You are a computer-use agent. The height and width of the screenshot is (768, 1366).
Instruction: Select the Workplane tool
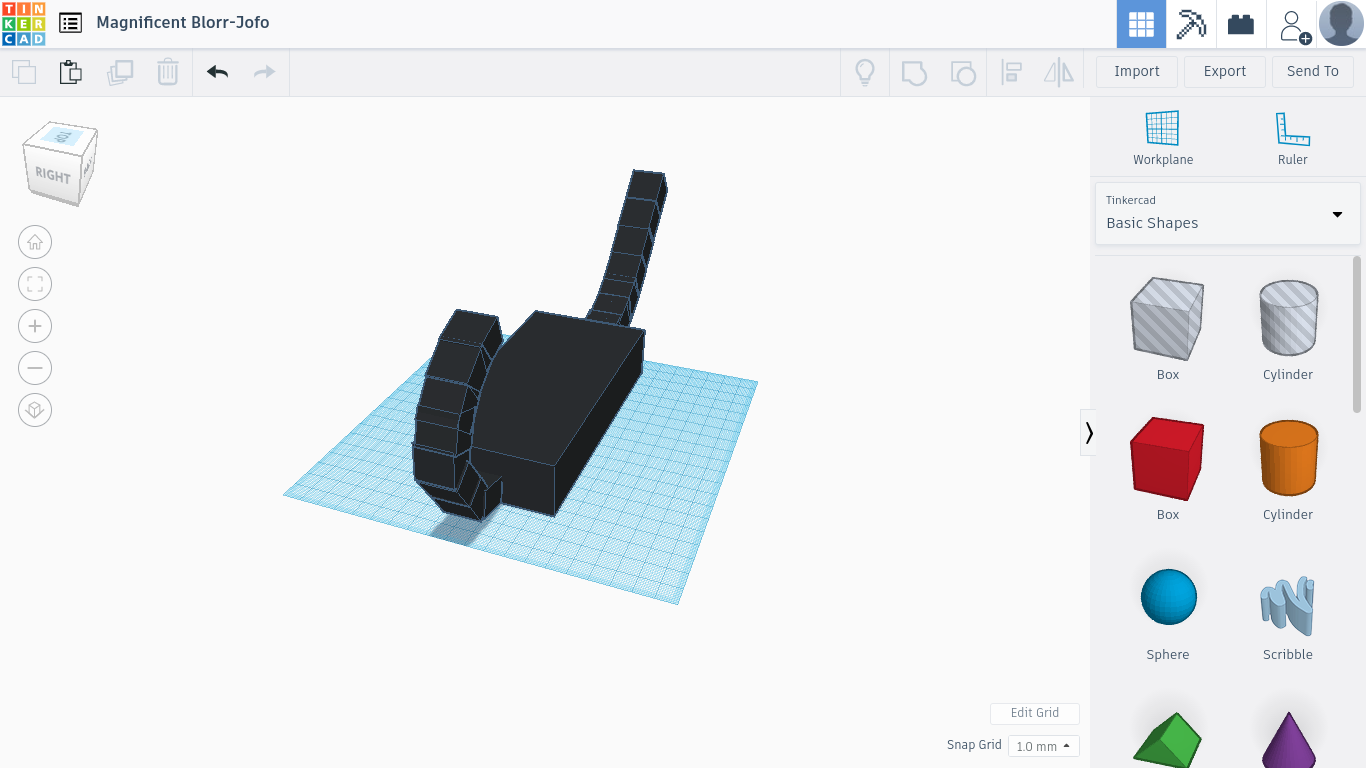[x=1162, y=138]
